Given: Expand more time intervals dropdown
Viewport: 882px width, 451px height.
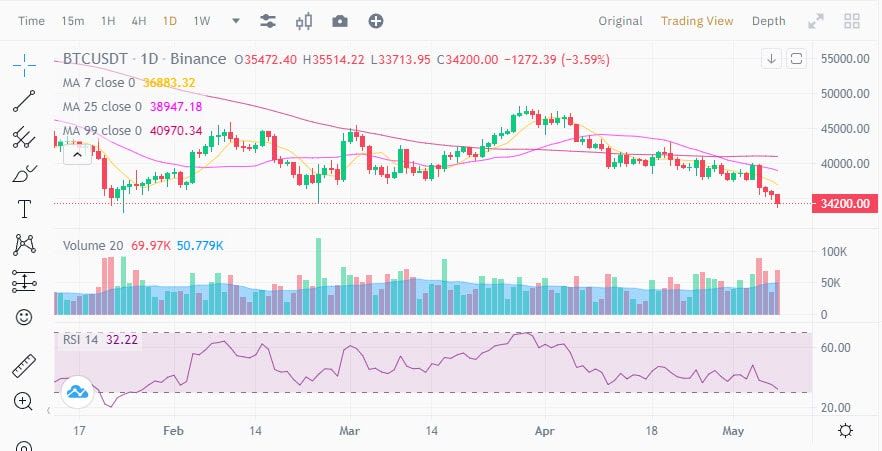Looking at the screenshot, I should pyautogui.click(x=236, y=21).
